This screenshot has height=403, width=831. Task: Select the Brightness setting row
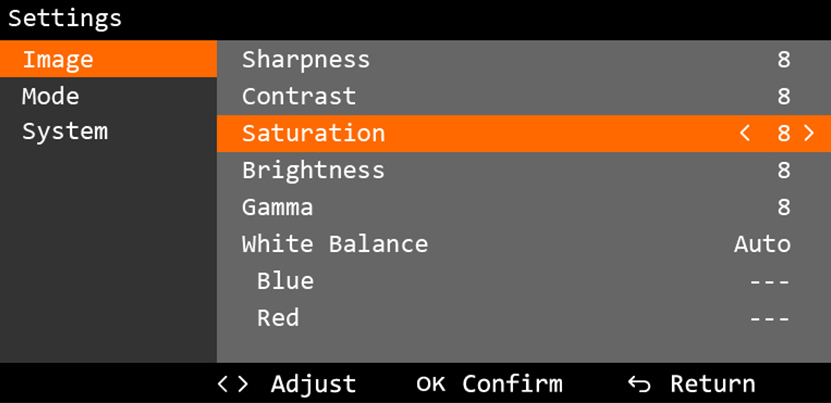[x=524, y=170]
